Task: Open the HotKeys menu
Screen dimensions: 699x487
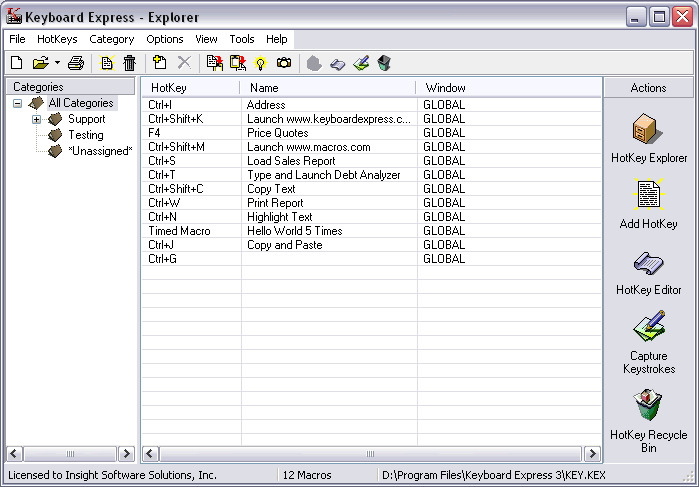Action: point(57,39)
